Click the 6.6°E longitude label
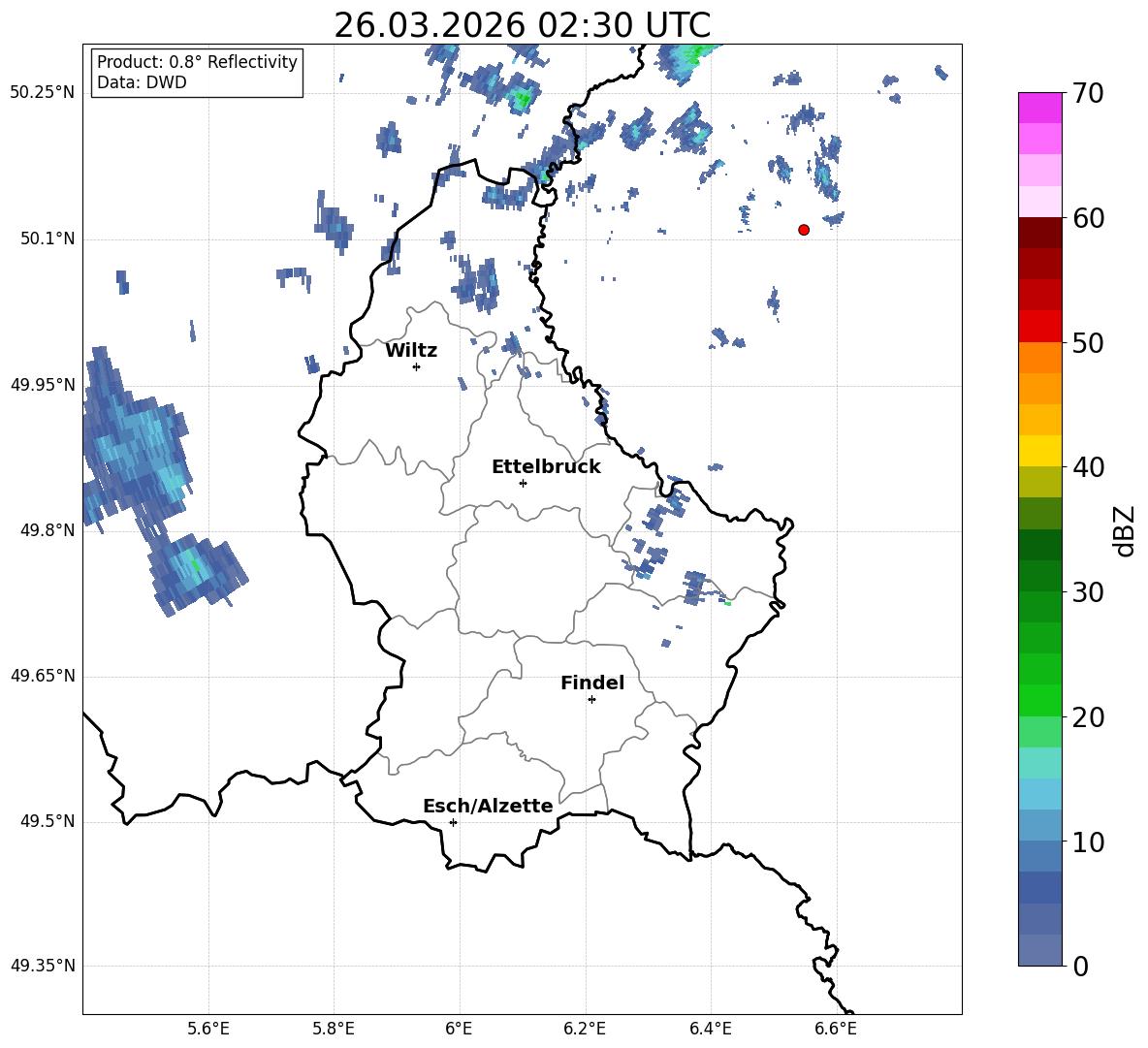Screen dimensions: 1148x1048 (x=836, y=1029)
